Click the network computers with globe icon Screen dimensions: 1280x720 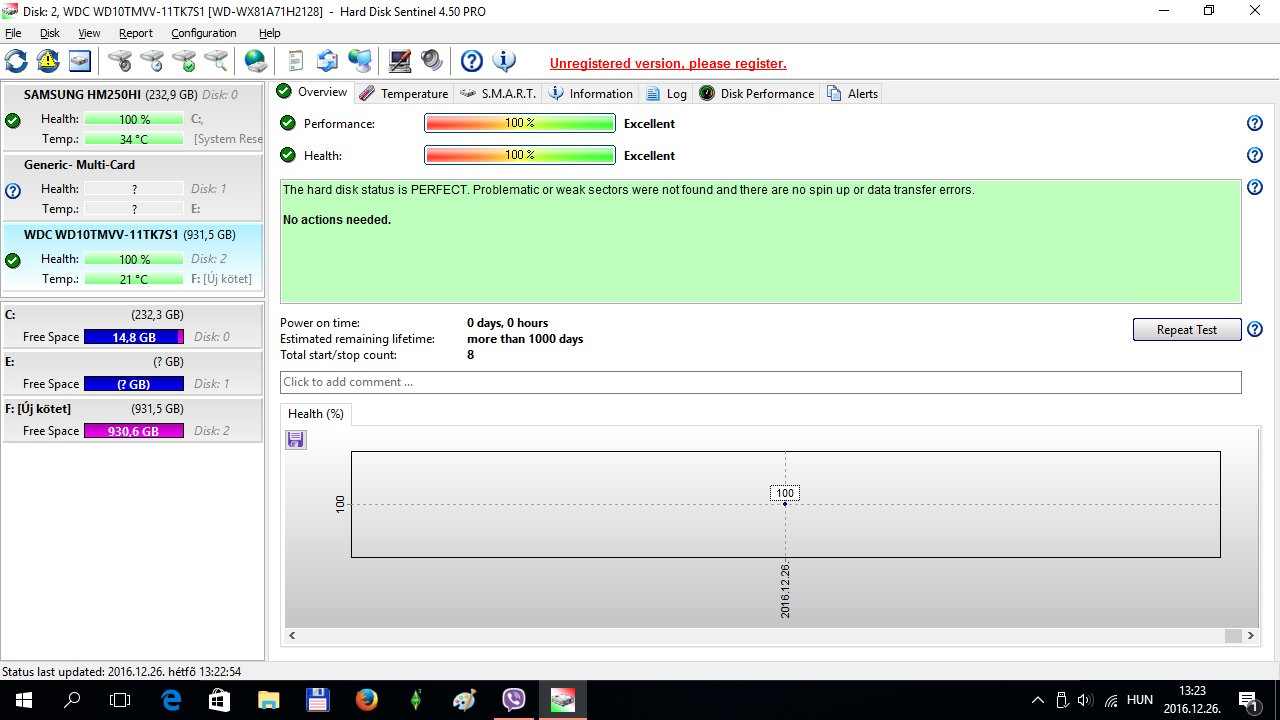[360, 61]
